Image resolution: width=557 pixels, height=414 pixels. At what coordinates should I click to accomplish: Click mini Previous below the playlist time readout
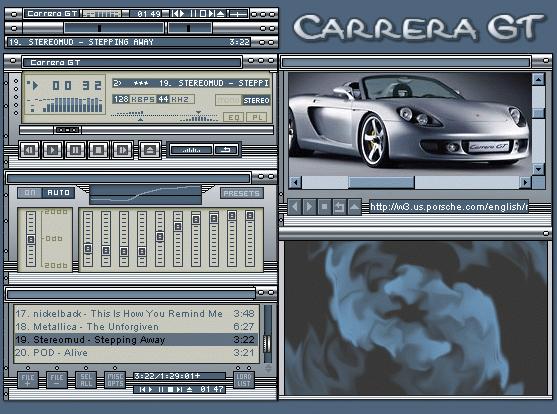tap(142, 389)
